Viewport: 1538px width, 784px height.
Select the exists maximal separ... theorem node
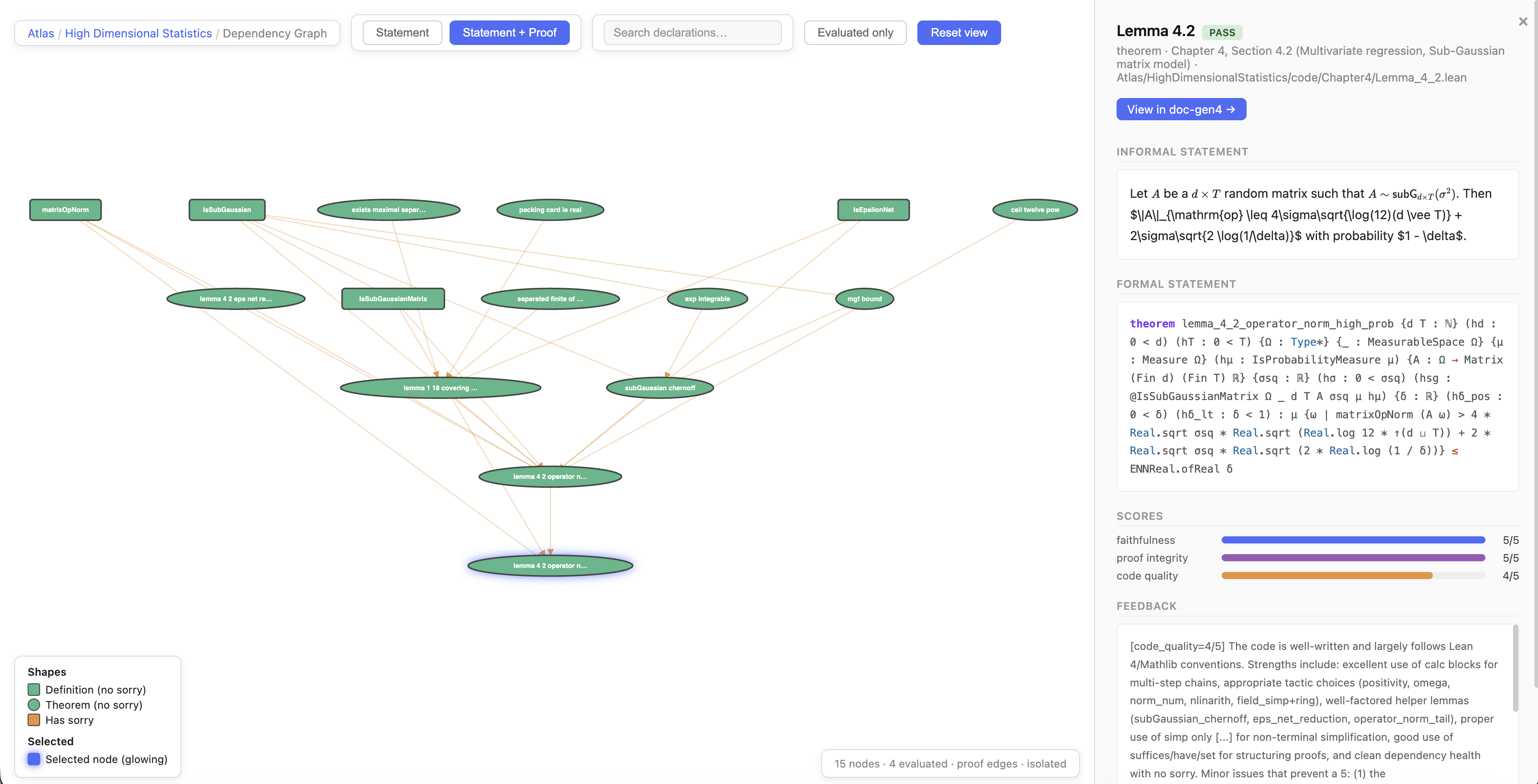pos(389,209)
